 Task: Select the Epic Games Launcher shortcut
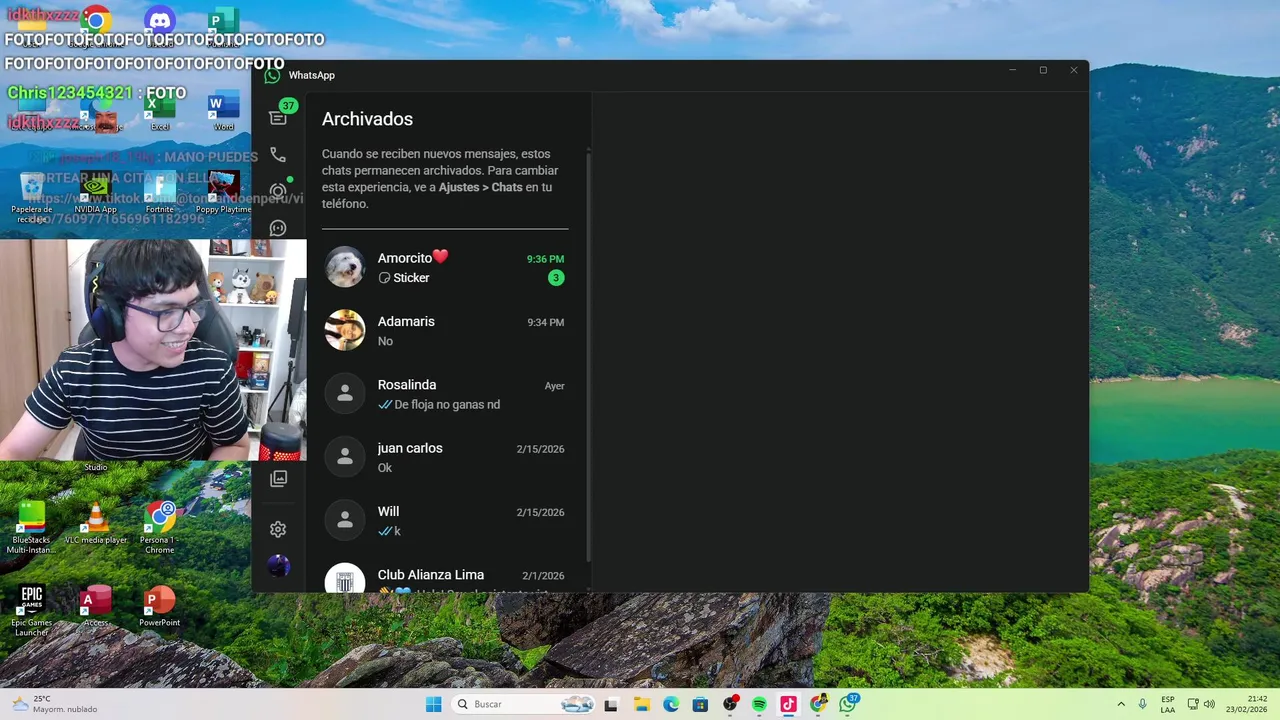click(32, 611)
